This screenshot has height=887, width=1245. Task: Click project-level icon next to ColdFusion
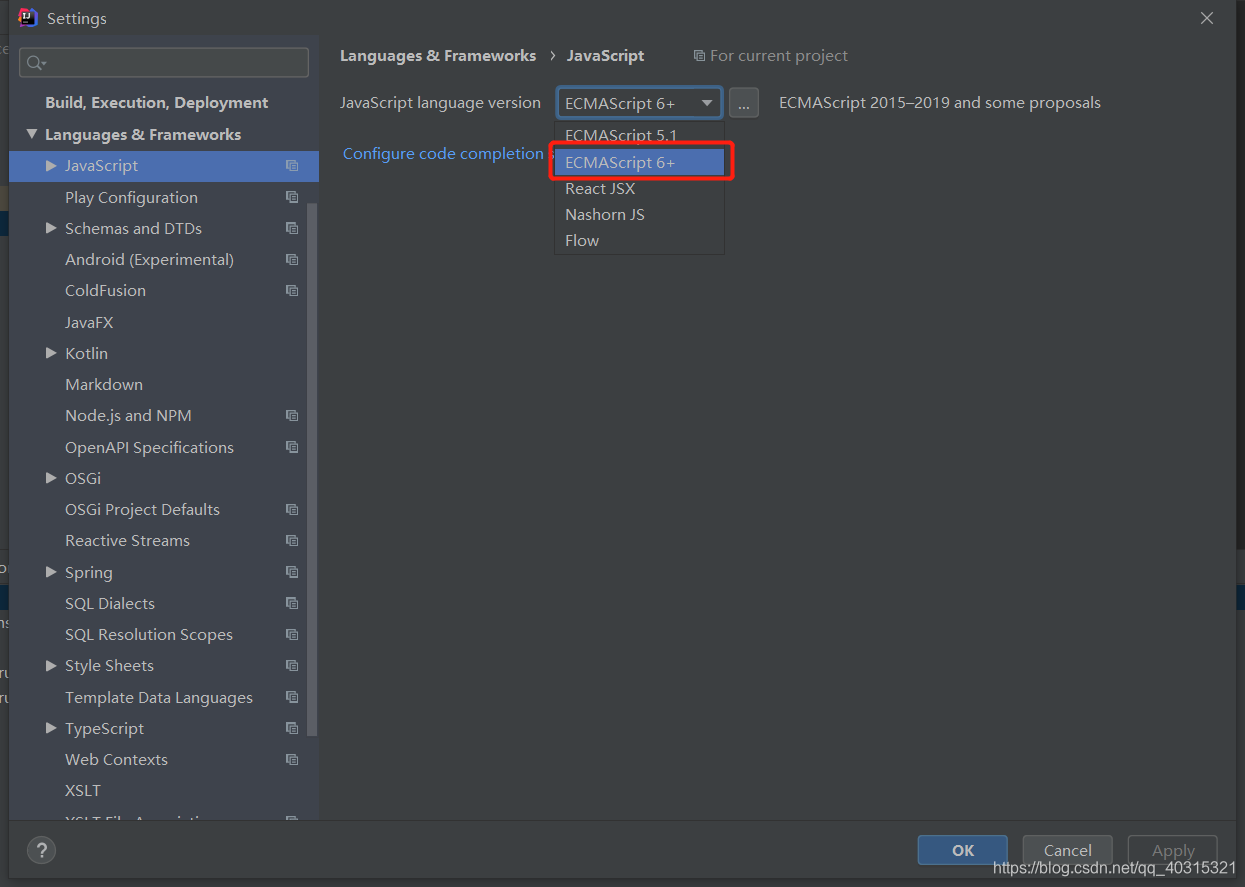click(x=292, y=291)
